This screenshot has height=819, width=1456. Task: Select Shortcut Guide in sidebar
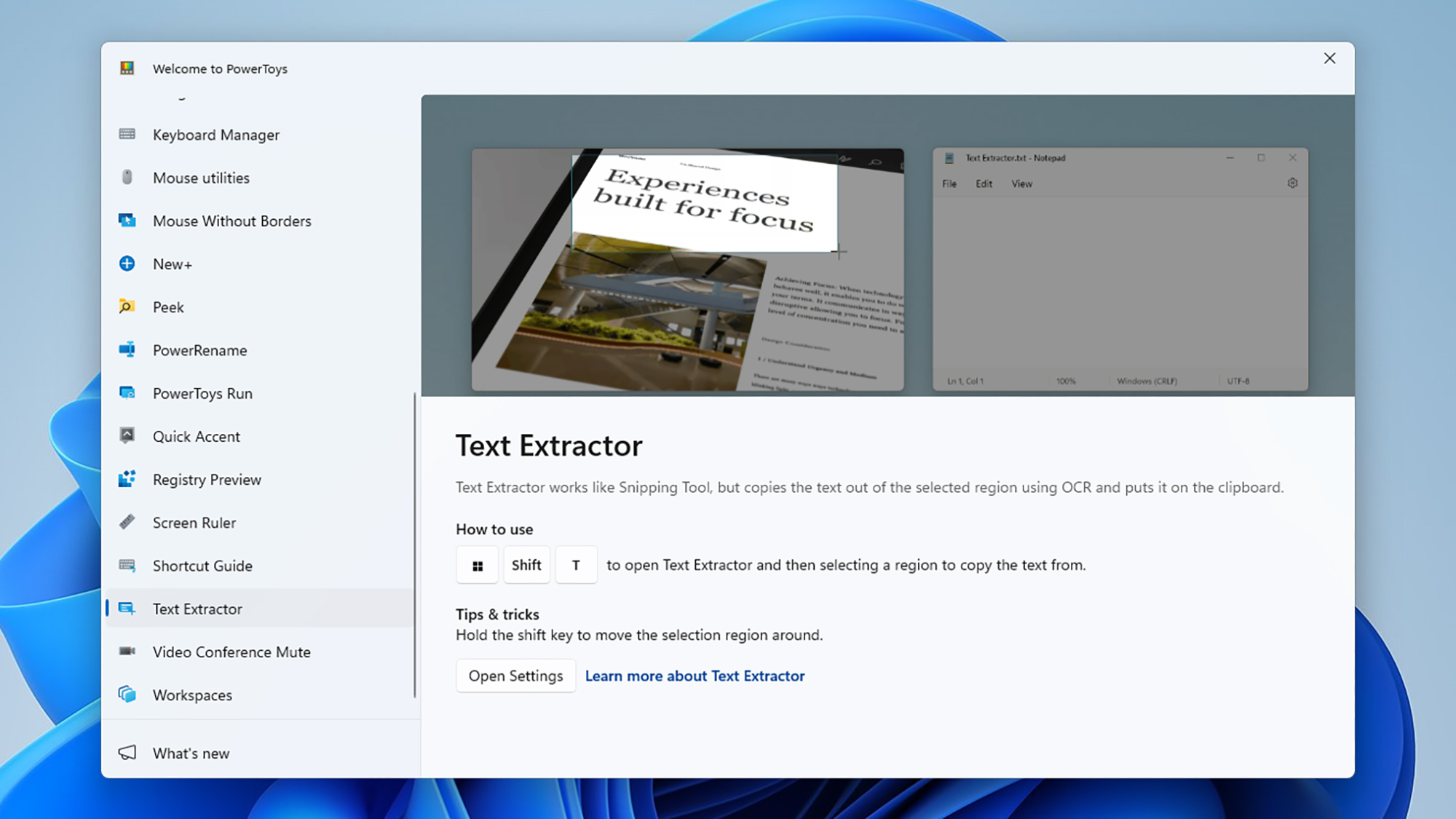pyautogui.click(x=202, y=565)
